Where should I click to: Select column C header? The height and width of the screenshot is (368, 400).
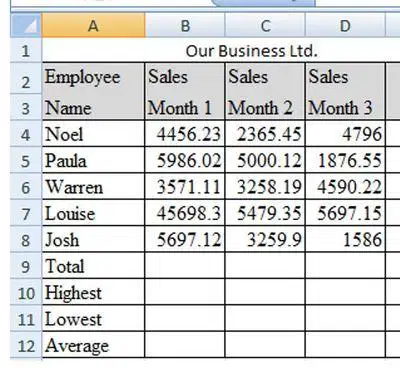tap(265, 25)
